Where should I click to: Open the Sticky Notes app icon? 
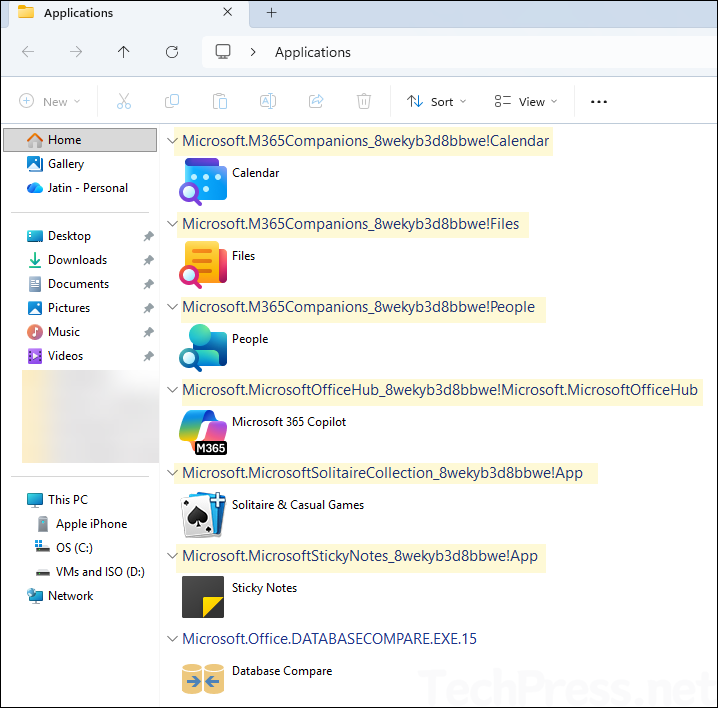(203, 597)
